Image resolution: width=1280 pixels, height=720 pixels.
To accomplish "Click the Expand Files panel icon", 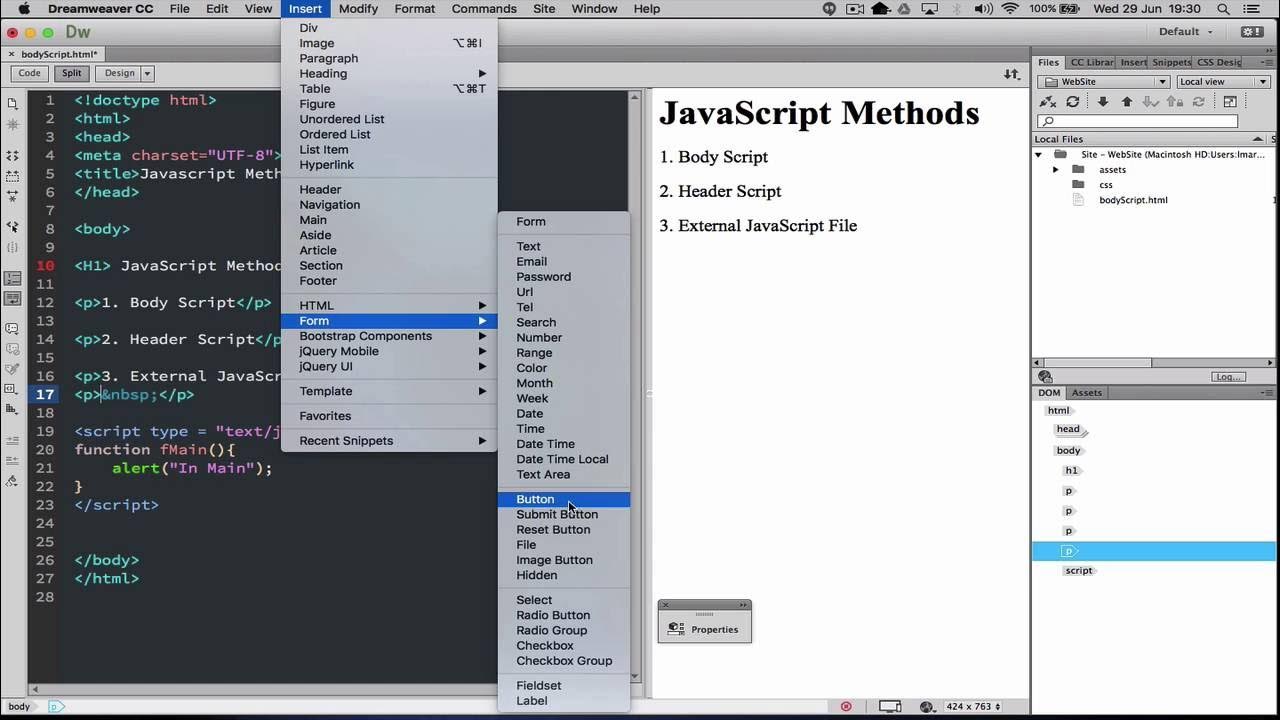I will 1230,102.
